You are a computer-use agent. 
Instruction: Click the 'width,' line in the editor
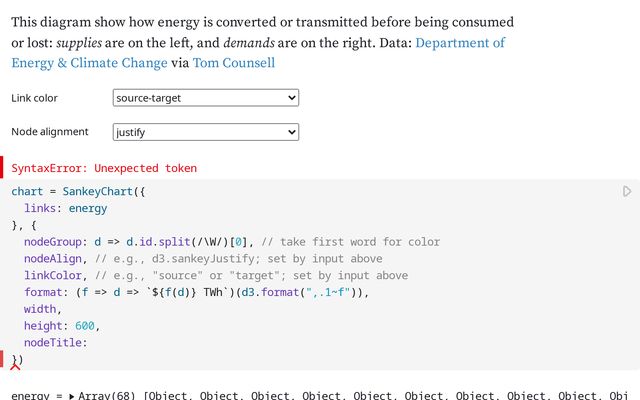(x=42, y=309)
